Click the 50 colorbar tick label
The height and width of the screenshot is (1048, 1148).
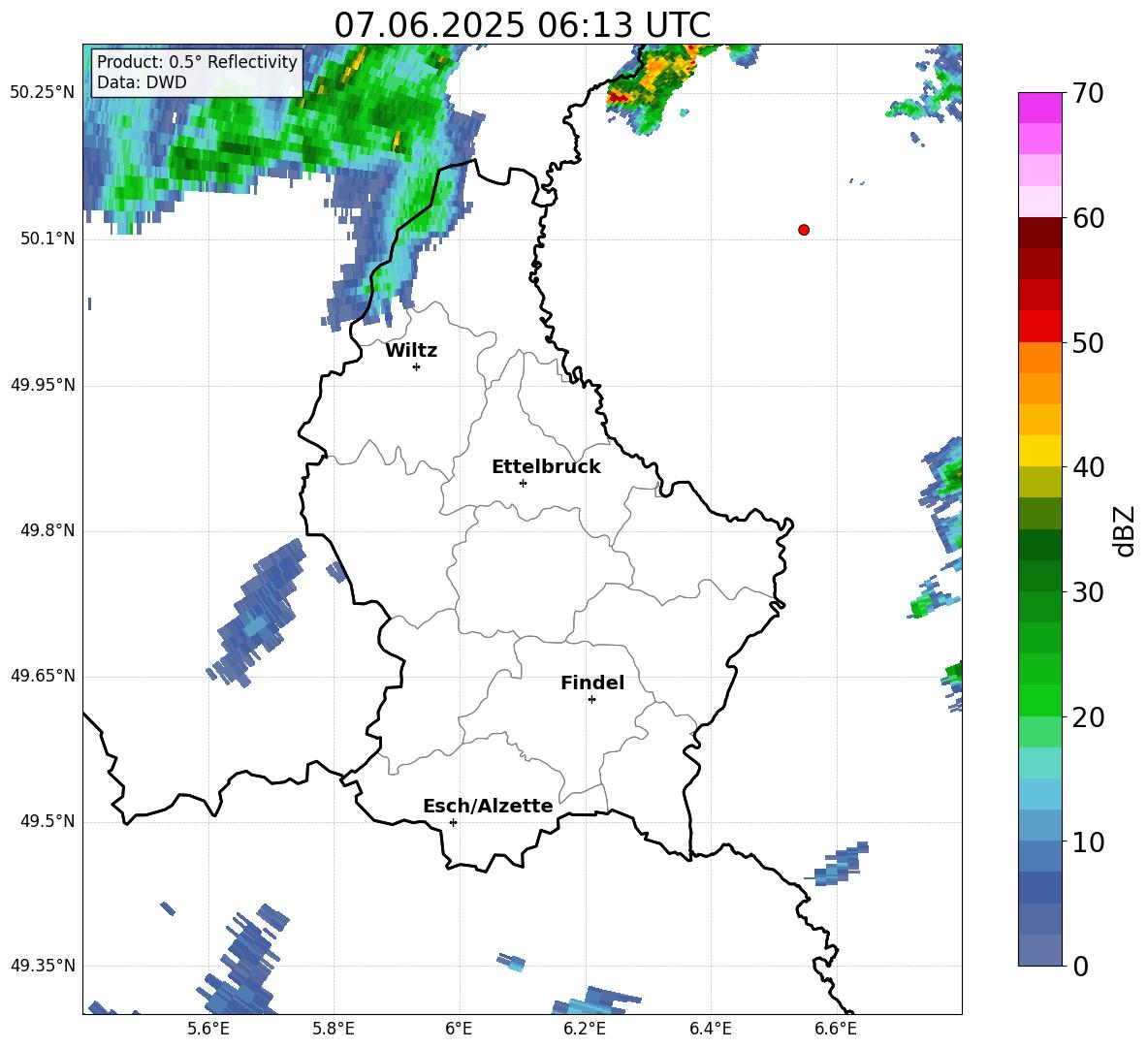[x=1087, y=342]
